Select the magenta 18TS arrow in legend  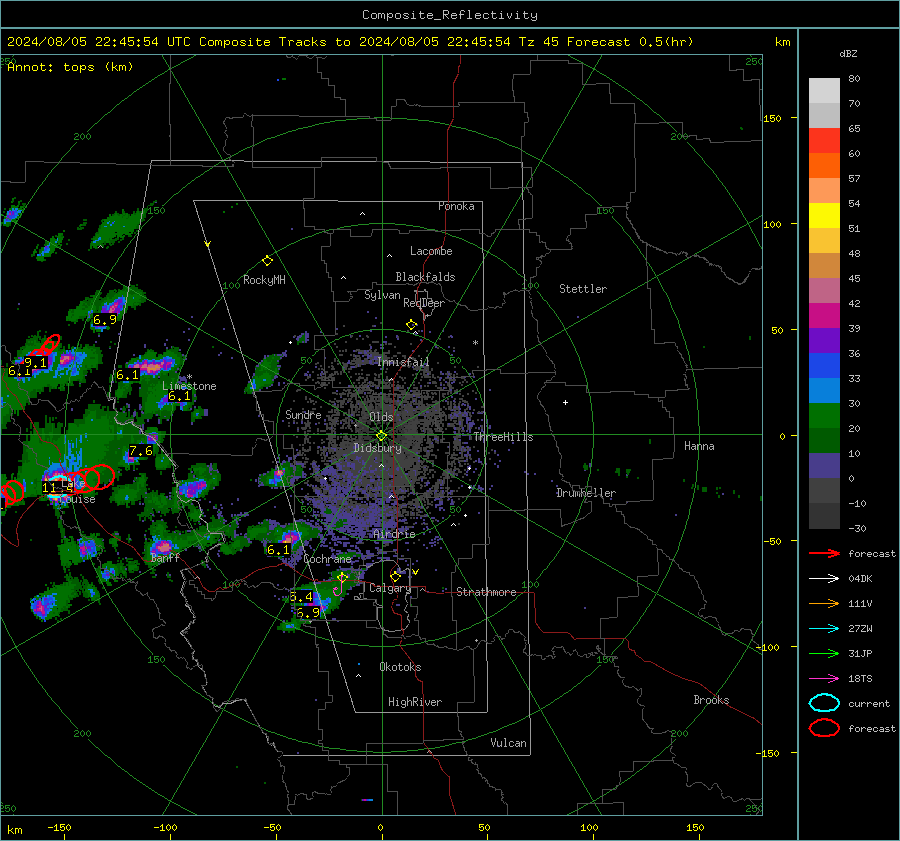click(x=824, y=679)
